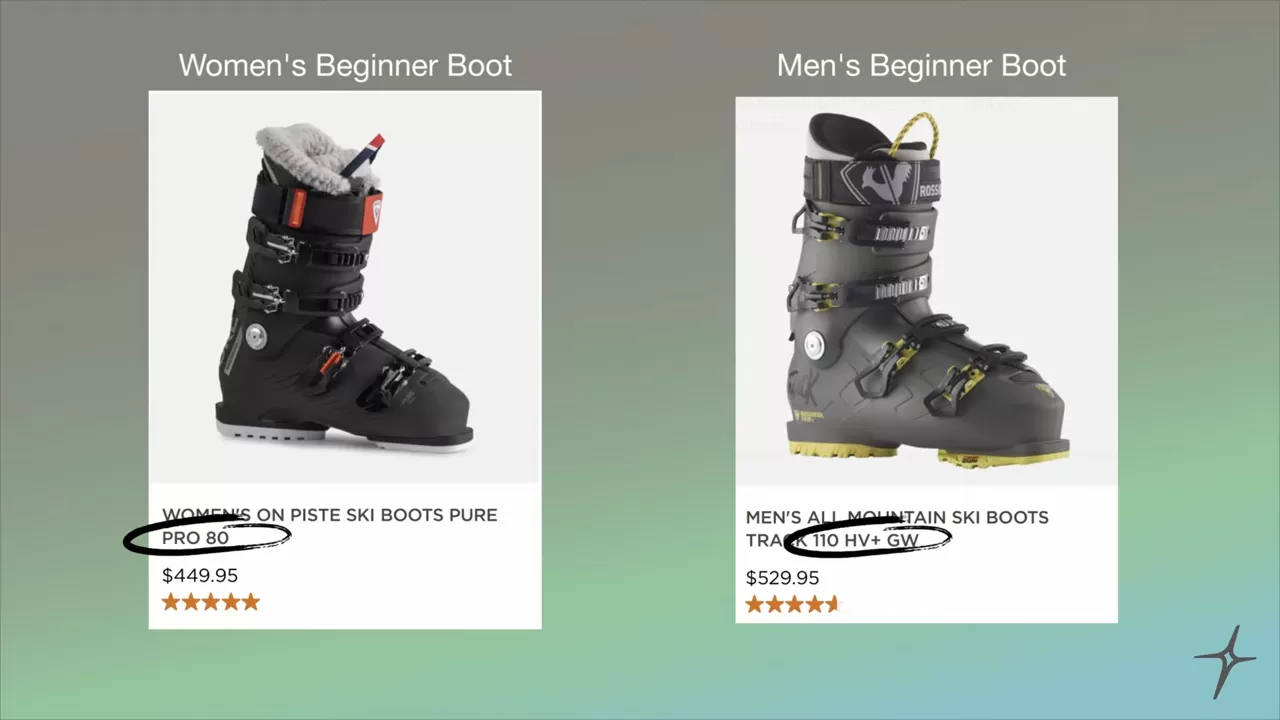Click the red Rossignol badge on women's boot cuff
The height and width of the screenshot is (720, 1280).
[372, 213]
